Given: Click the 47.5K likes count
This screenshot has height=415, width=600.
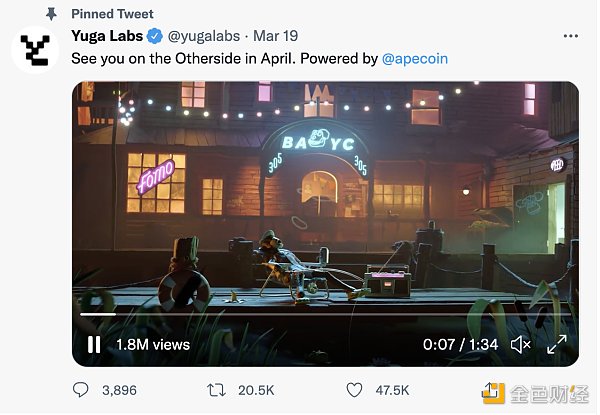Looking at the screenshot, I should (392, 390).
